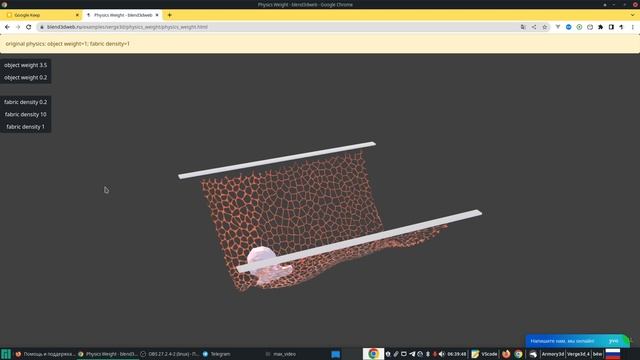This screenshot has height=360, width=640.
Task: Switch to the Google Keep tab
Action: point(41,15)
